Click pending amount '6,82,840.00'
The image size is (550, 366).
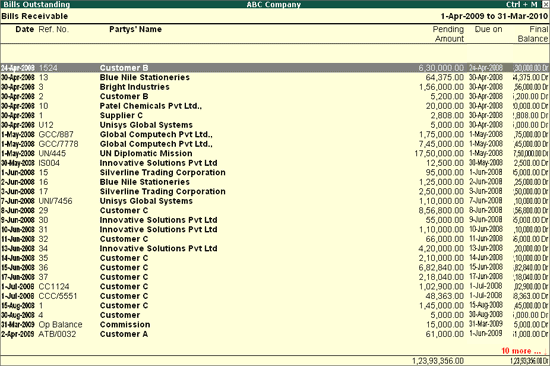click(441, 267)
